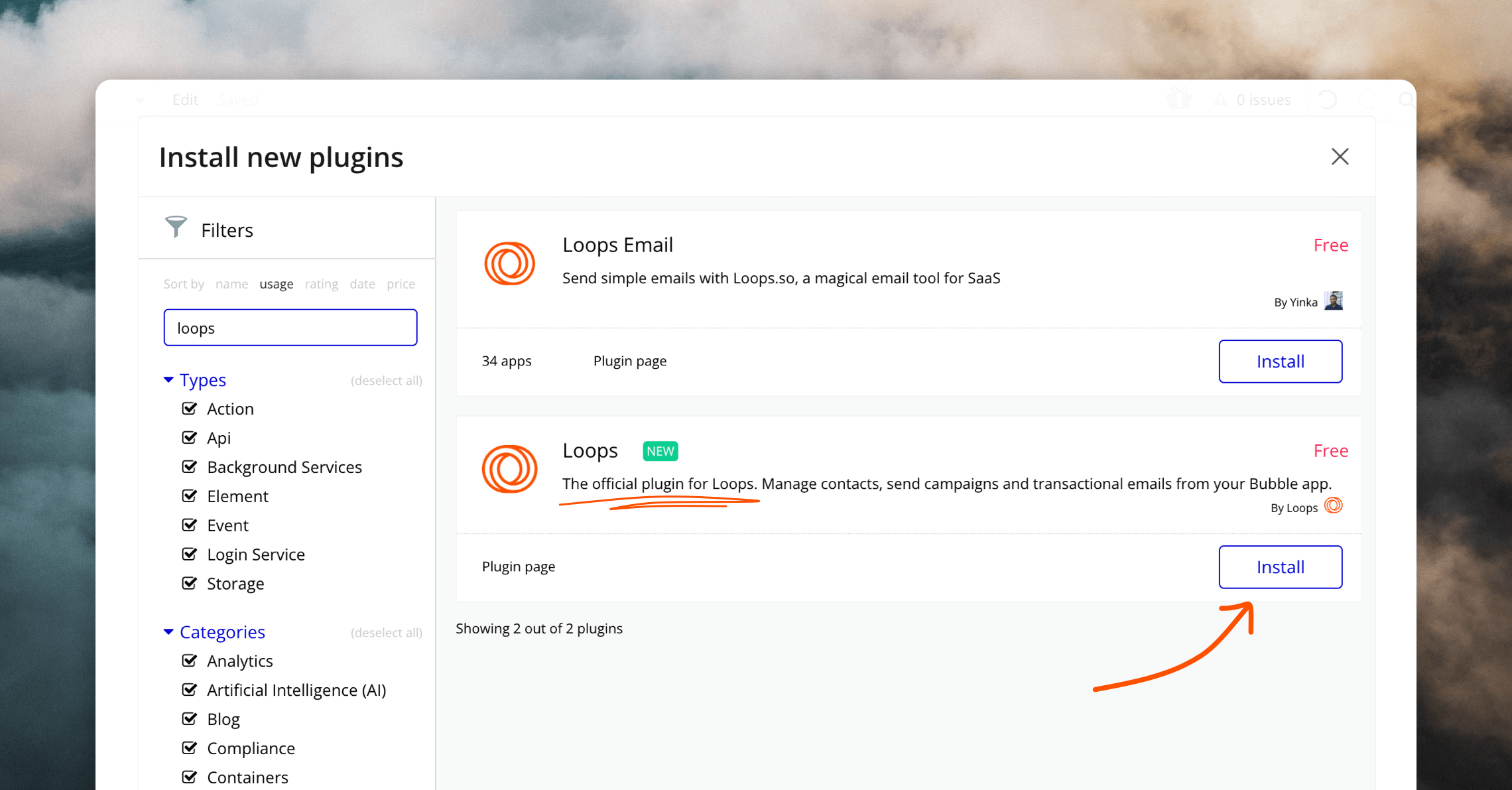Toggle the Compliance category checkbox
Image resolution: width=1512 pixels, height=790 pixels.
pyautogui.click(x=190, y=748)
